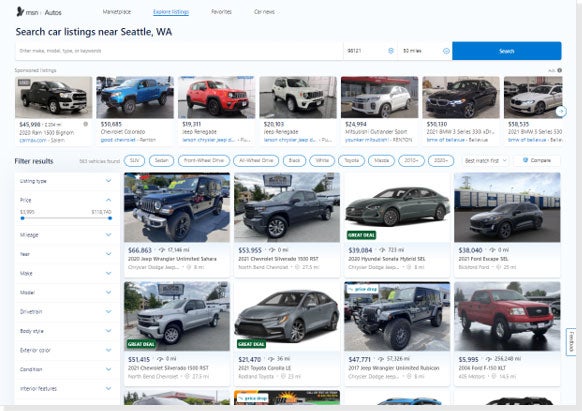Open the good chevrolet dealer link
Image resolution: width=582 pixels, height=411 pixels.
click(118, 140)
